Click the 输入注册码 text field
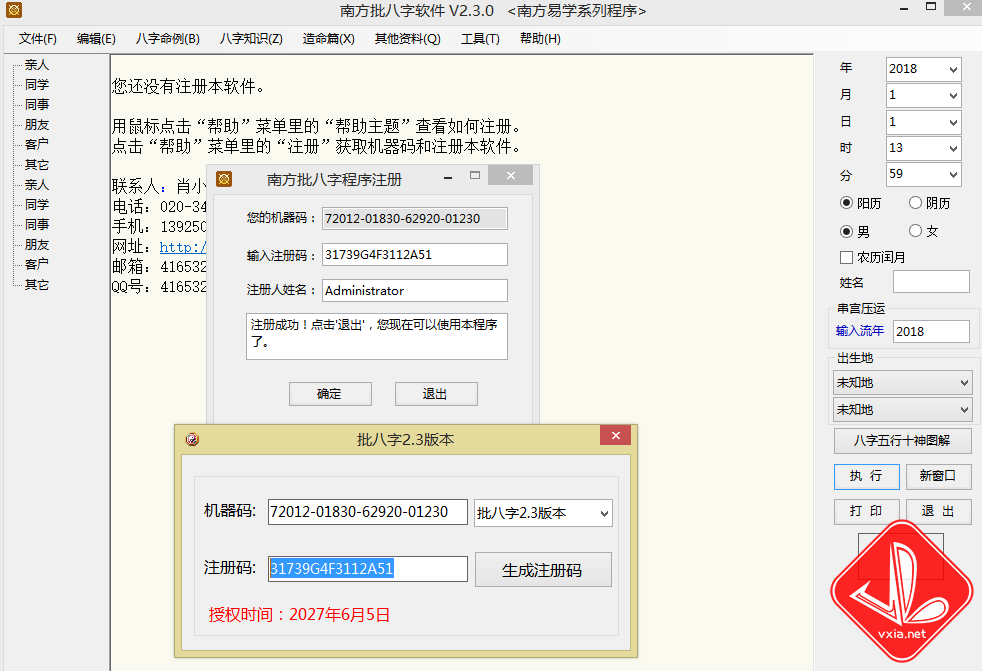Viewport: 982px width, 671px height. point(414,255)
